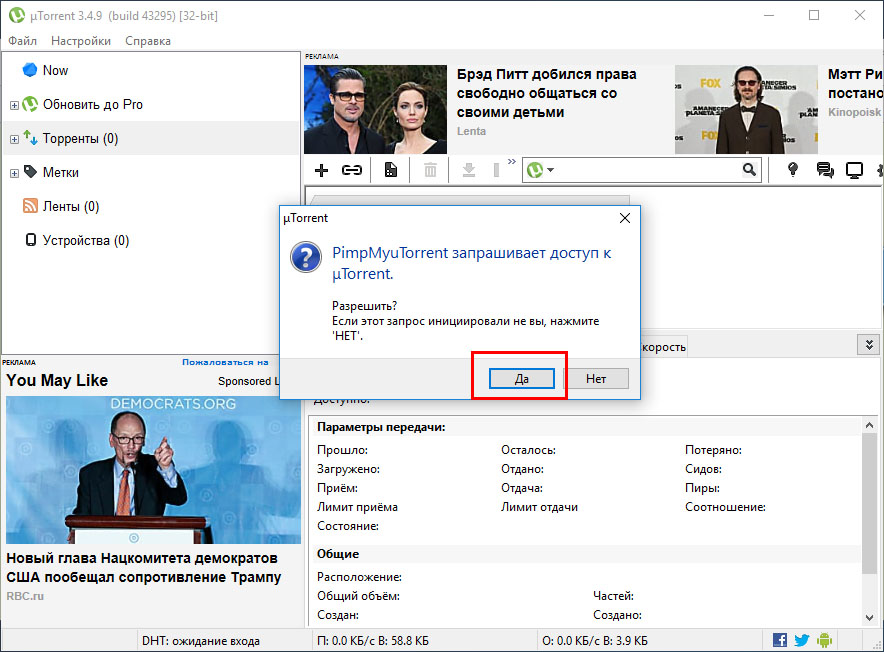Image resolution: width=884 pixels, height=652 pixels.
Task: Select Now in the sidebar
Action: (x=55, y=71)
